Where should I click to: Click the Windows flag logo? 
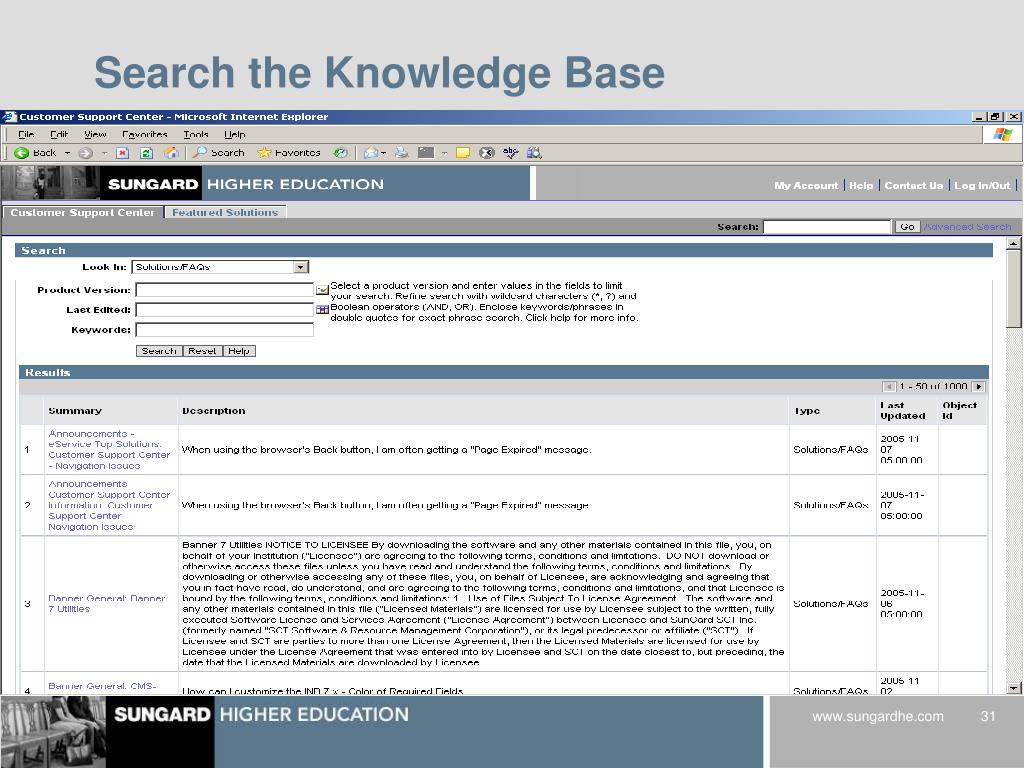point(1002,135)
